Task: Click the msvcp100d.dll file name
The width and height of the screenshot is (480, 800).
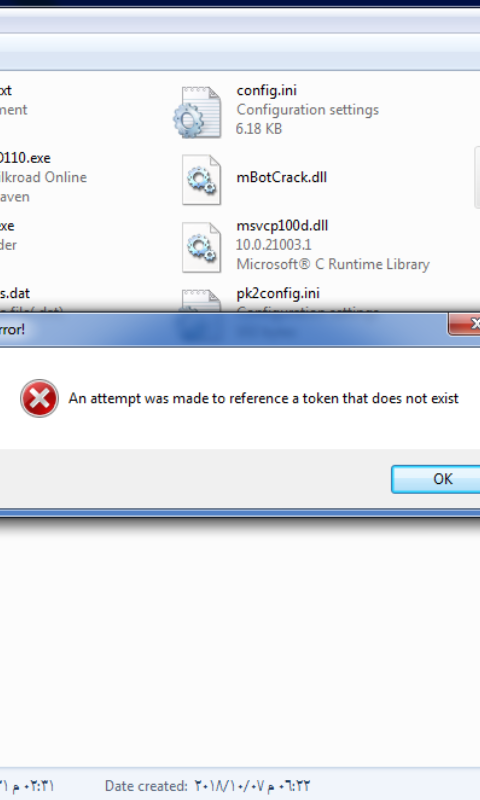Action: [282, 226]
